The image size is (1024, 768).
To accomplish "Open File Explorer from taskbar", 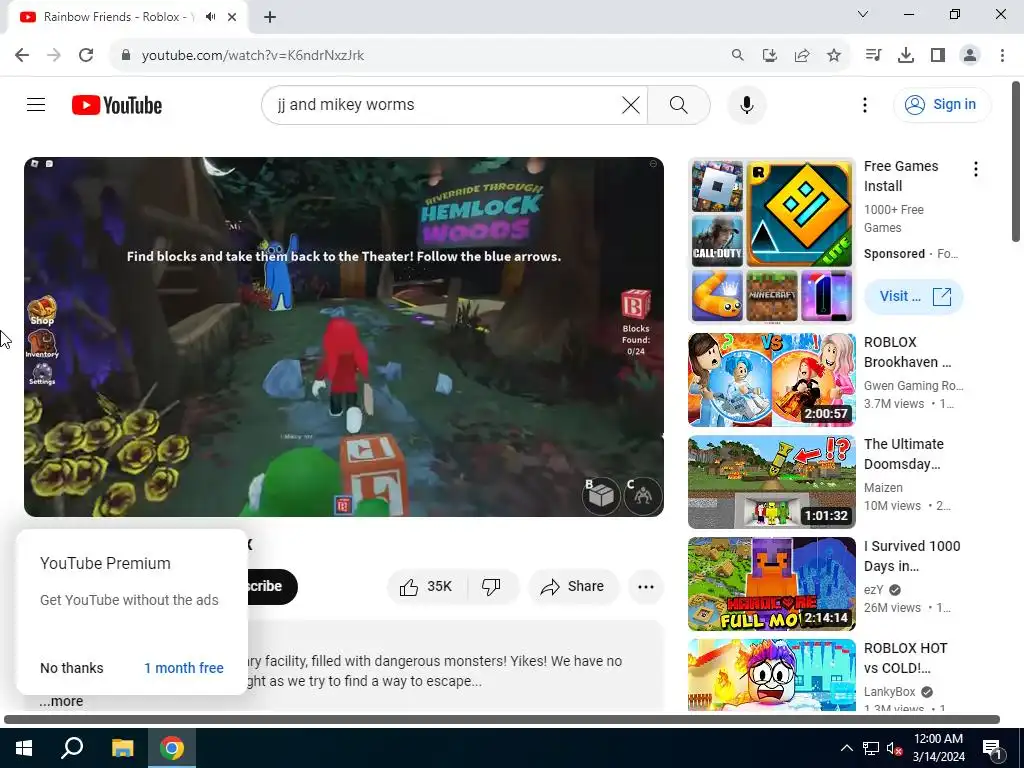I will (122, 748).
